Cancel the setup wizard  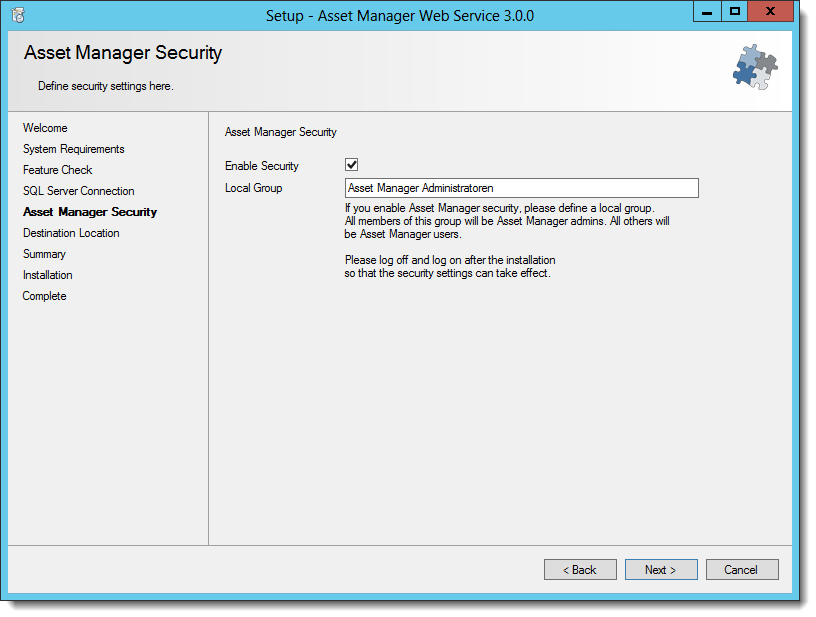tap(742, 570)
